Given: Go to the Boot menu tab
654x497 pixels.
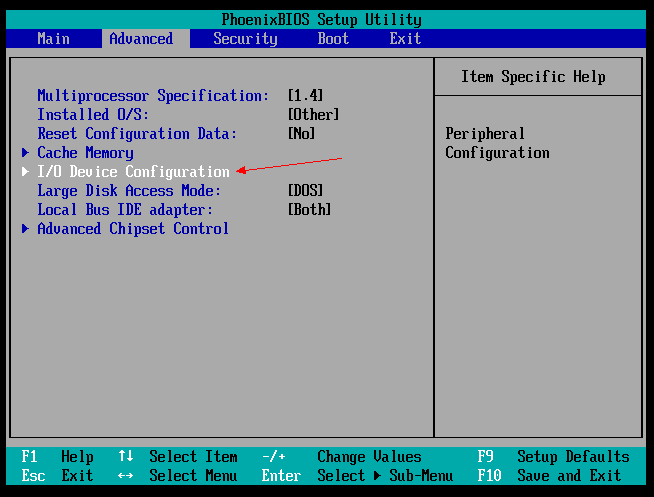Looking at the screenshot, I should [x=333, y=39].
